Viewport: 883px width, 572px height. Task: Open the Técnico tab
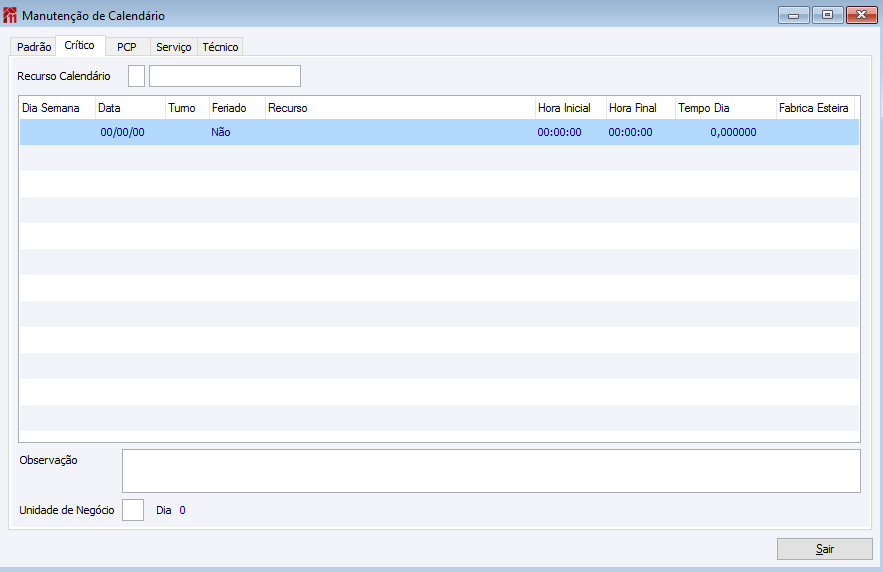tap(220, 47)
